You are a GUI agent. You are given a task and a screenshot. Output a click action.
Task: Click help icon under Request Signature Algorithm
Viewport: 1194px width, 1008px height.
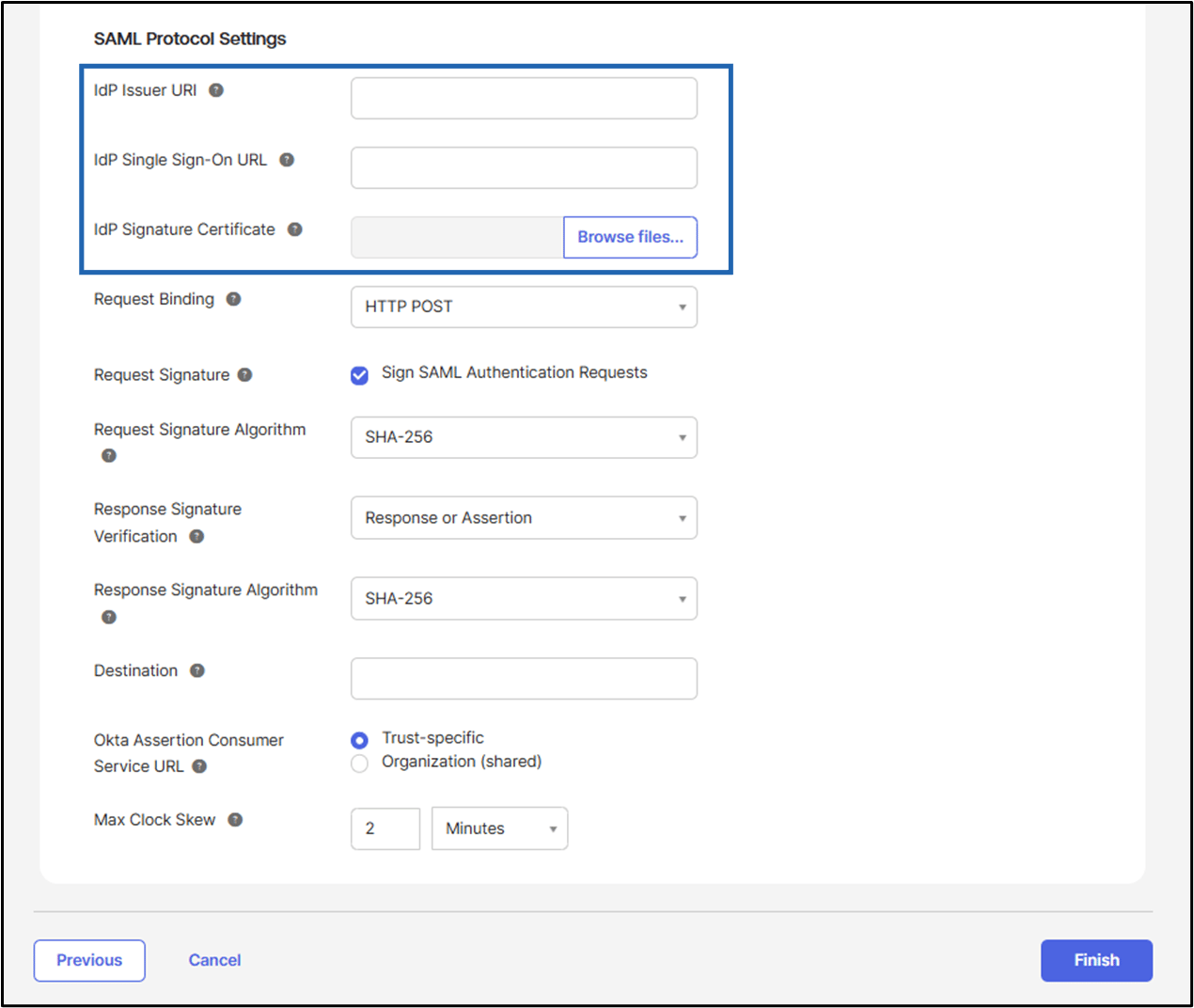click(x=109, y=456)
